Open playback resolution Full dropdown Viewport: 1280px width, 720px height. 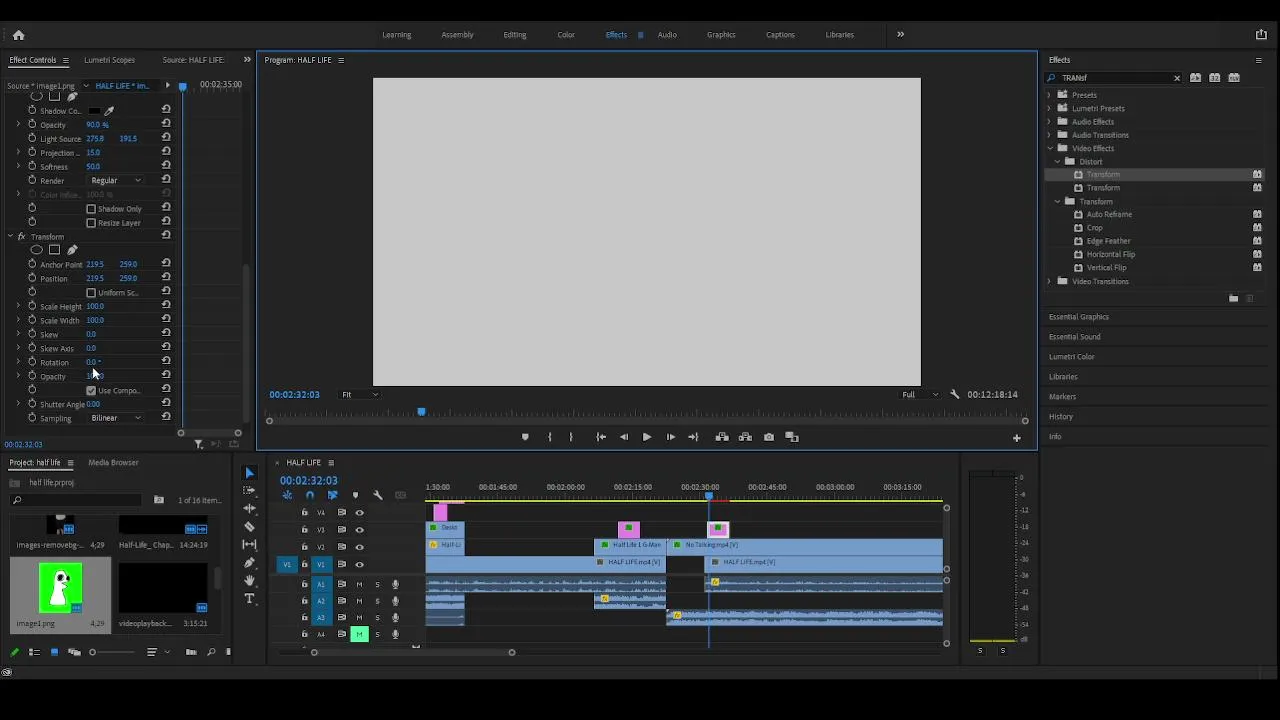pyautogui.click(x=920, y=394)
